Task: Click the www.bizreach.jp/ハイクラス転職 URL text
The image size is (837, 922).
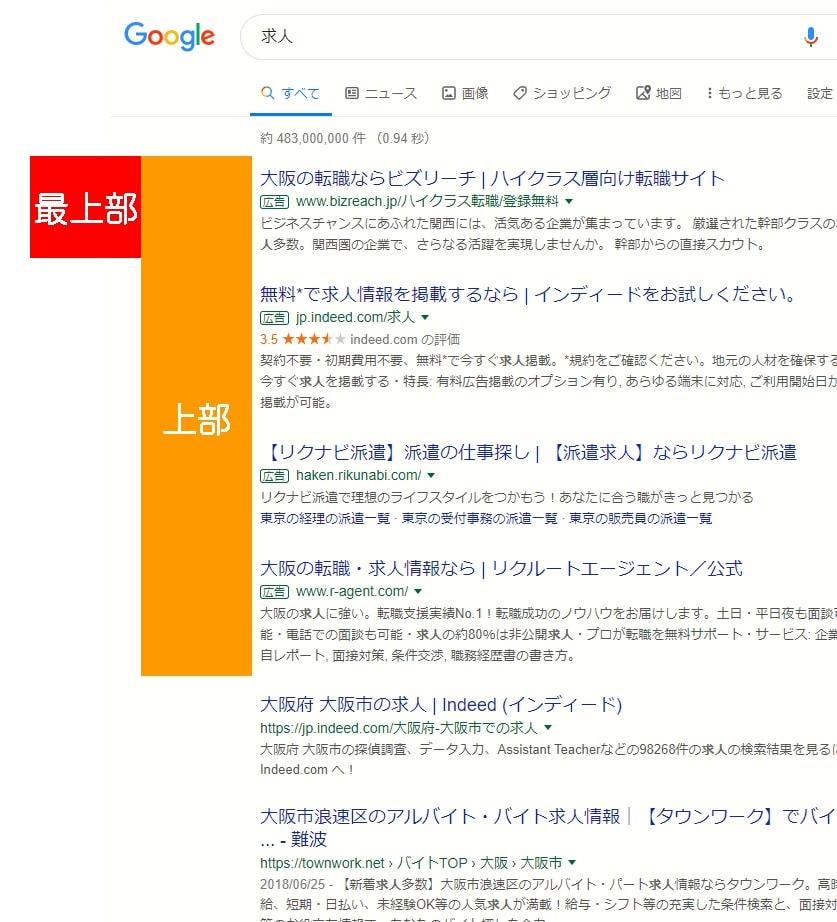Action: click(427, 201)
